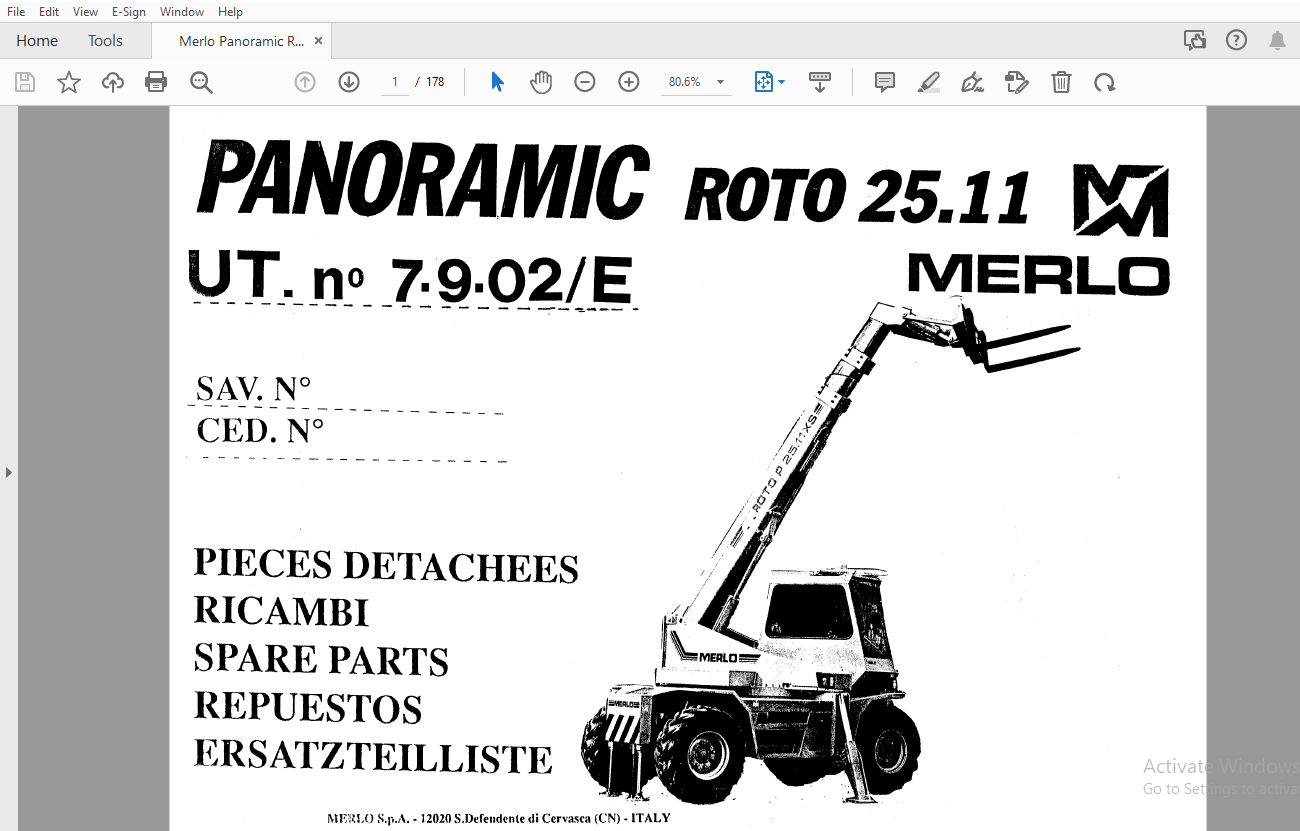Switch to the Tools tab
The height and width of the screenshot is (831, 1300).
(x=105, y=41)
